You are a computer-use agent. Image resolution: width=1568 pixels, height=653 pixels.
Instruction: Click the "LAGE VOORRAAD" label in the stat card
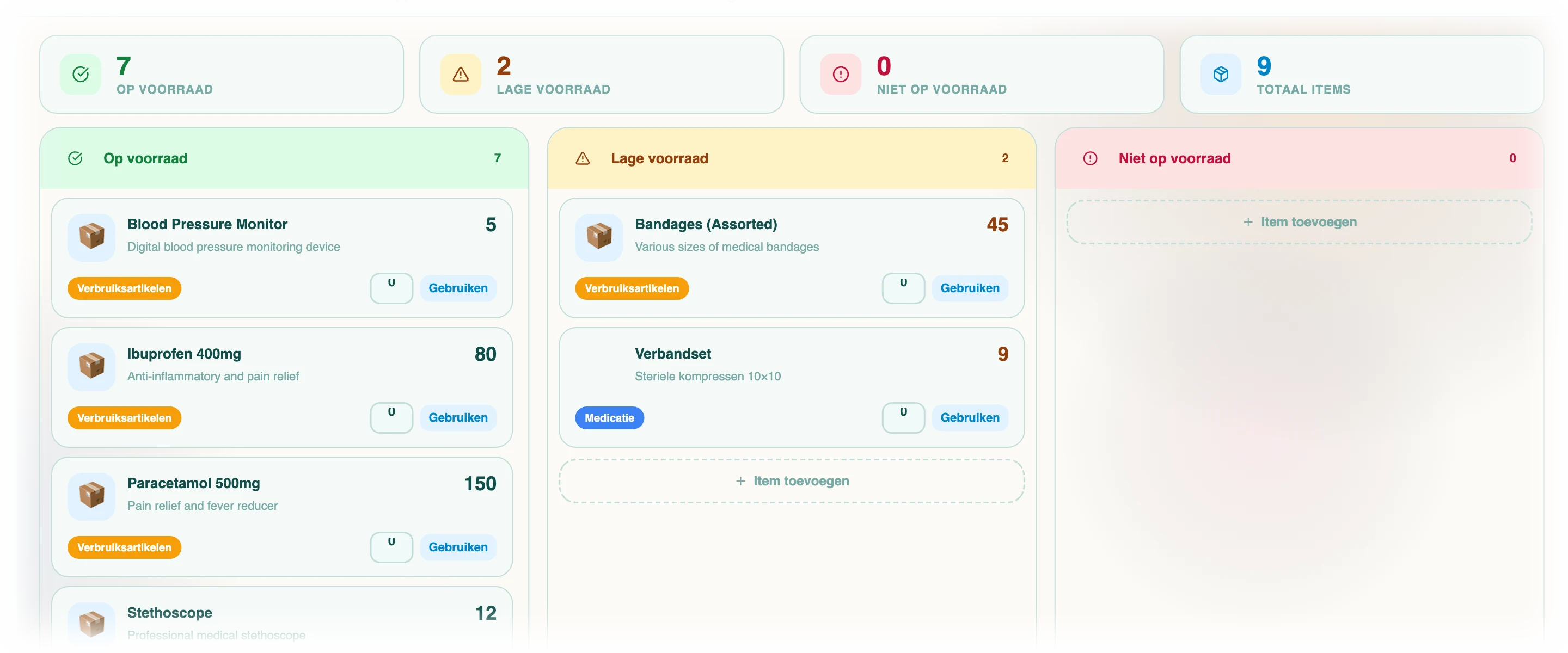[553, 89]
